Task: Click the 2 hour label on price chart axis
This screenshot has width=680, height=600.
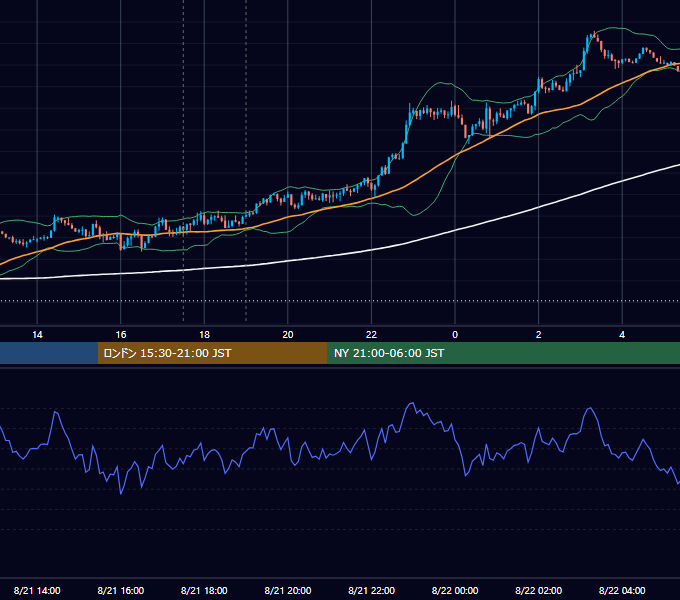Action: coord(539,335)
